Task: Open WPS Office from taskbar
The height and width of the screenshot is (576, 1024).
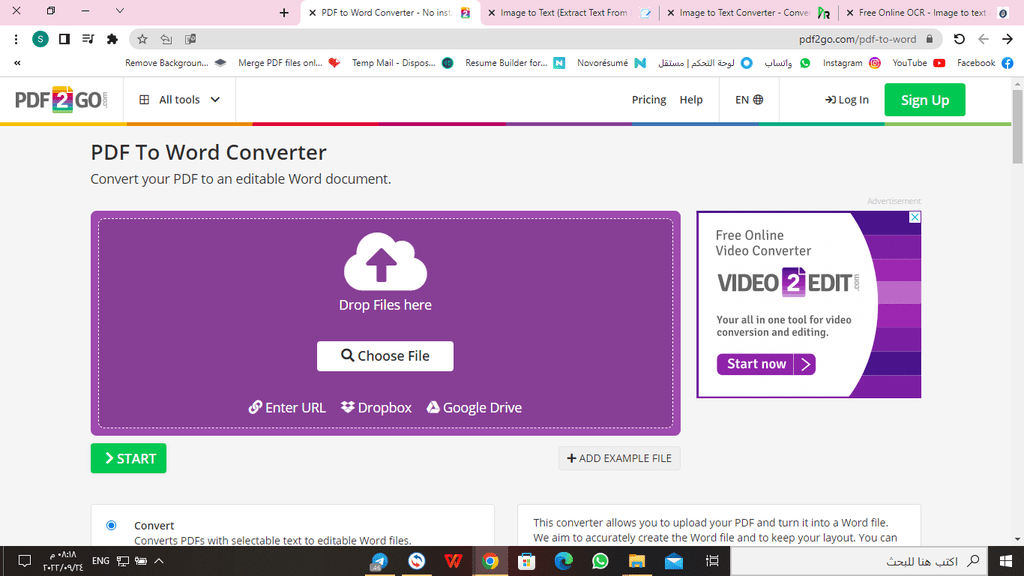Action: 453,561
